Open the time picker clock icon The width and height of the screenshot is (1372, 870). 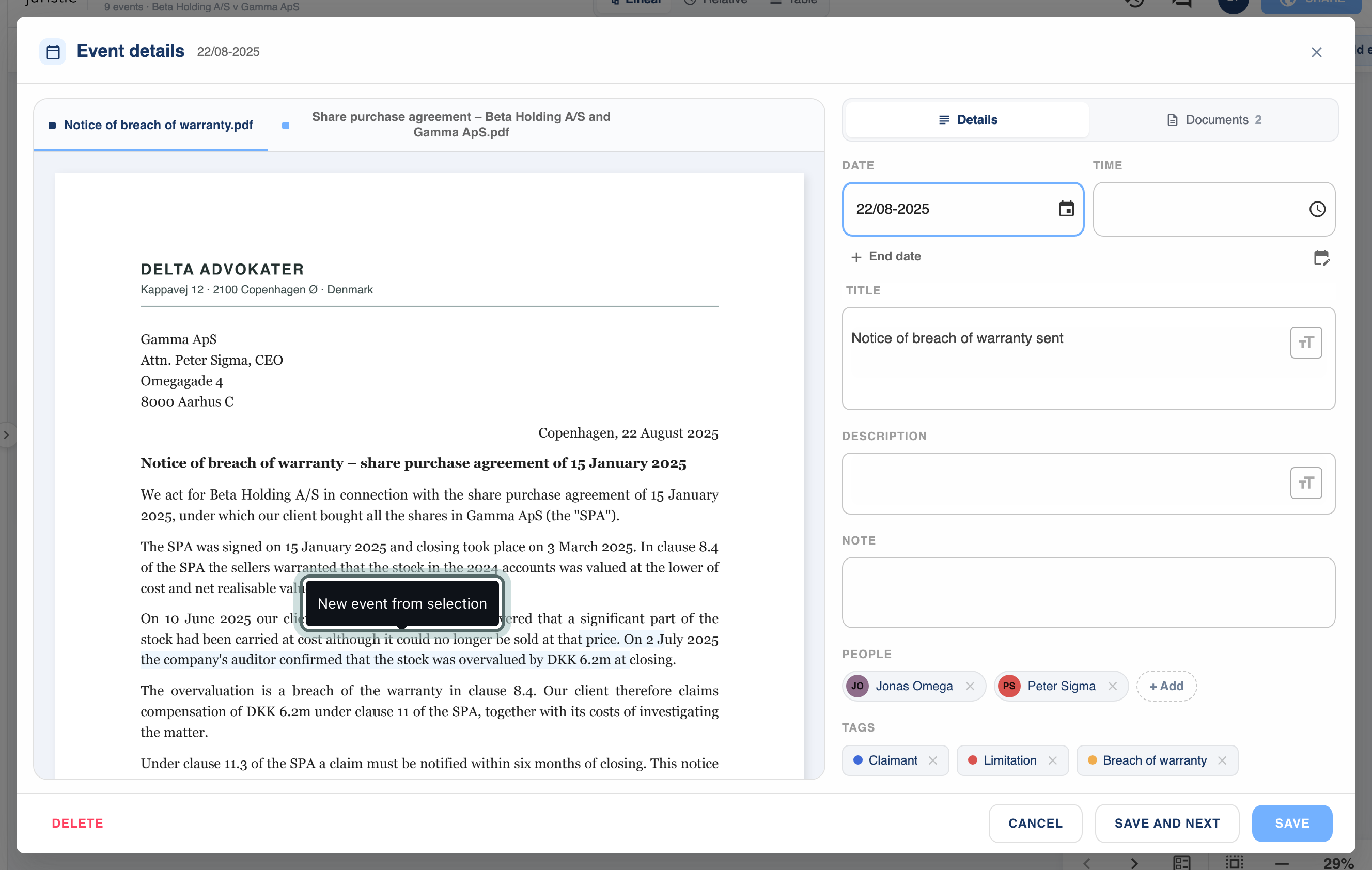(1317, 209)
